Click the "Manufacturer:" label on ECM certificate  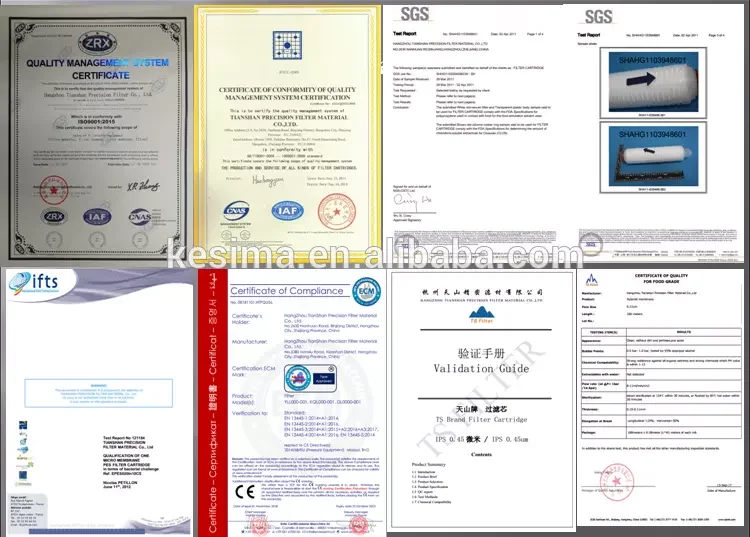coord(249,342)
